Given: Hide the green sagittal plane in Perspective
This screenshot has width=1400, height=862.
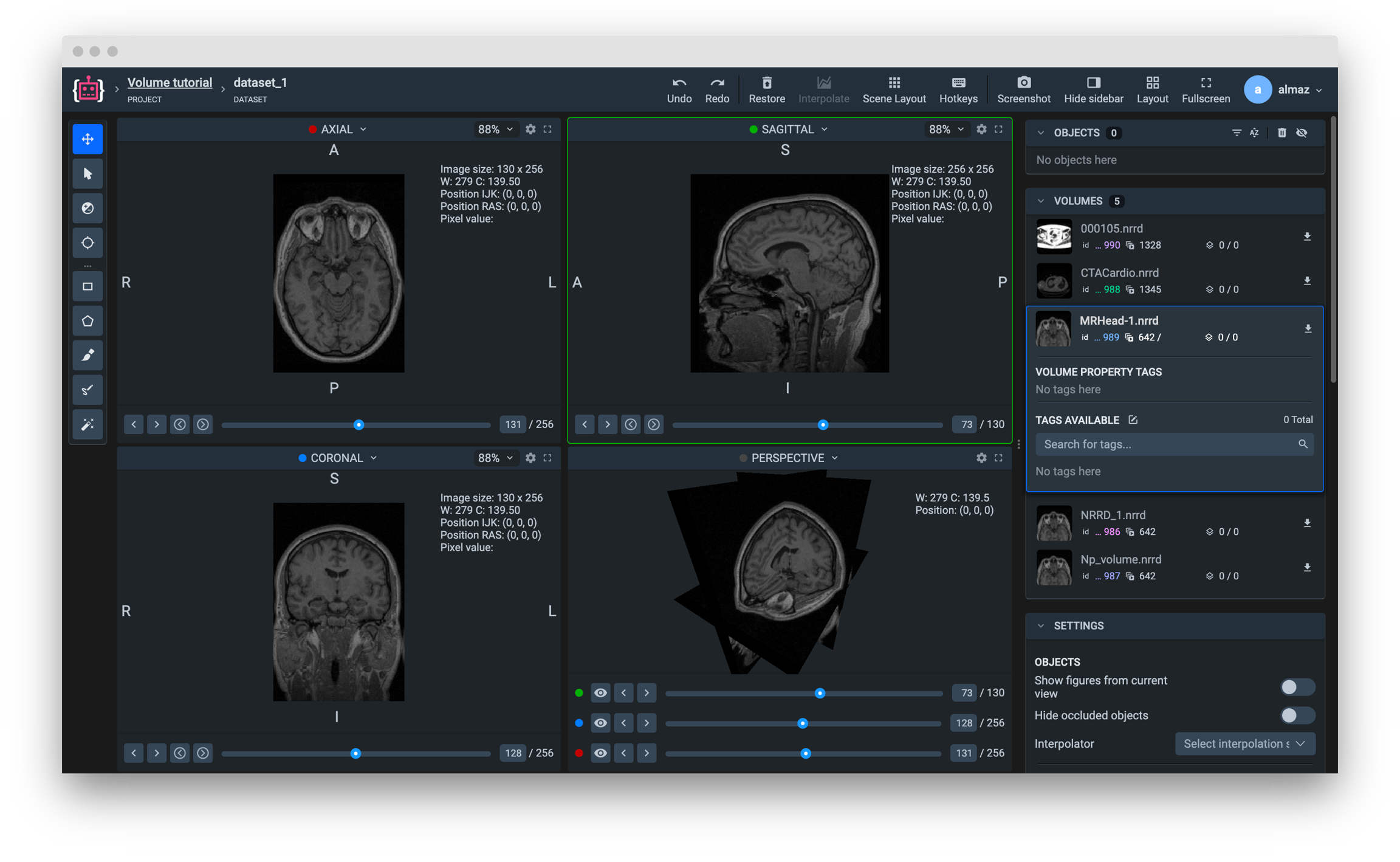Looking at the screenshot, I should click(600, 692).
